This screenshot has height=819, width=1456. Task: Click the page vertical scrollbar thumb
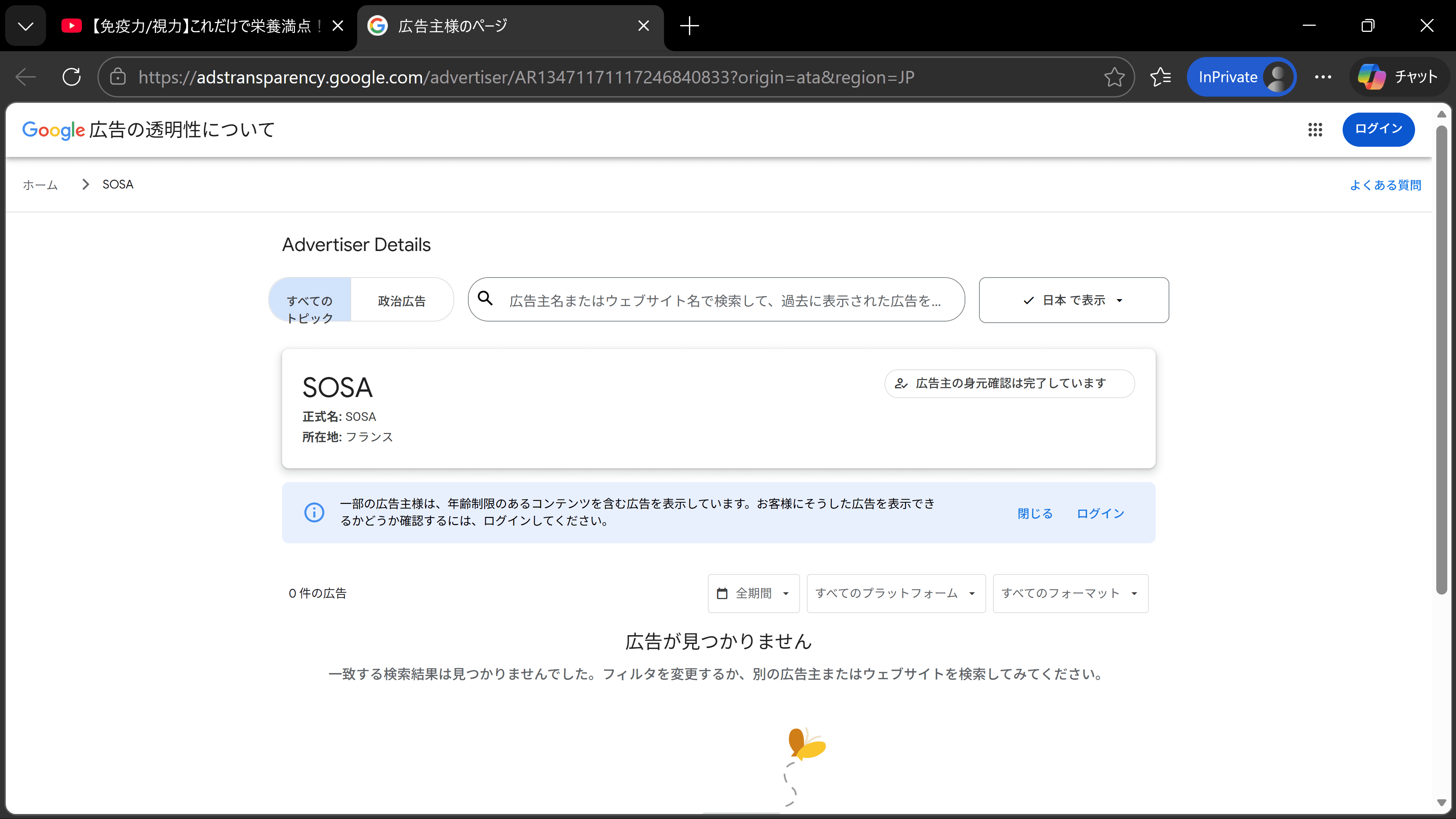[x=1441, y=359]
